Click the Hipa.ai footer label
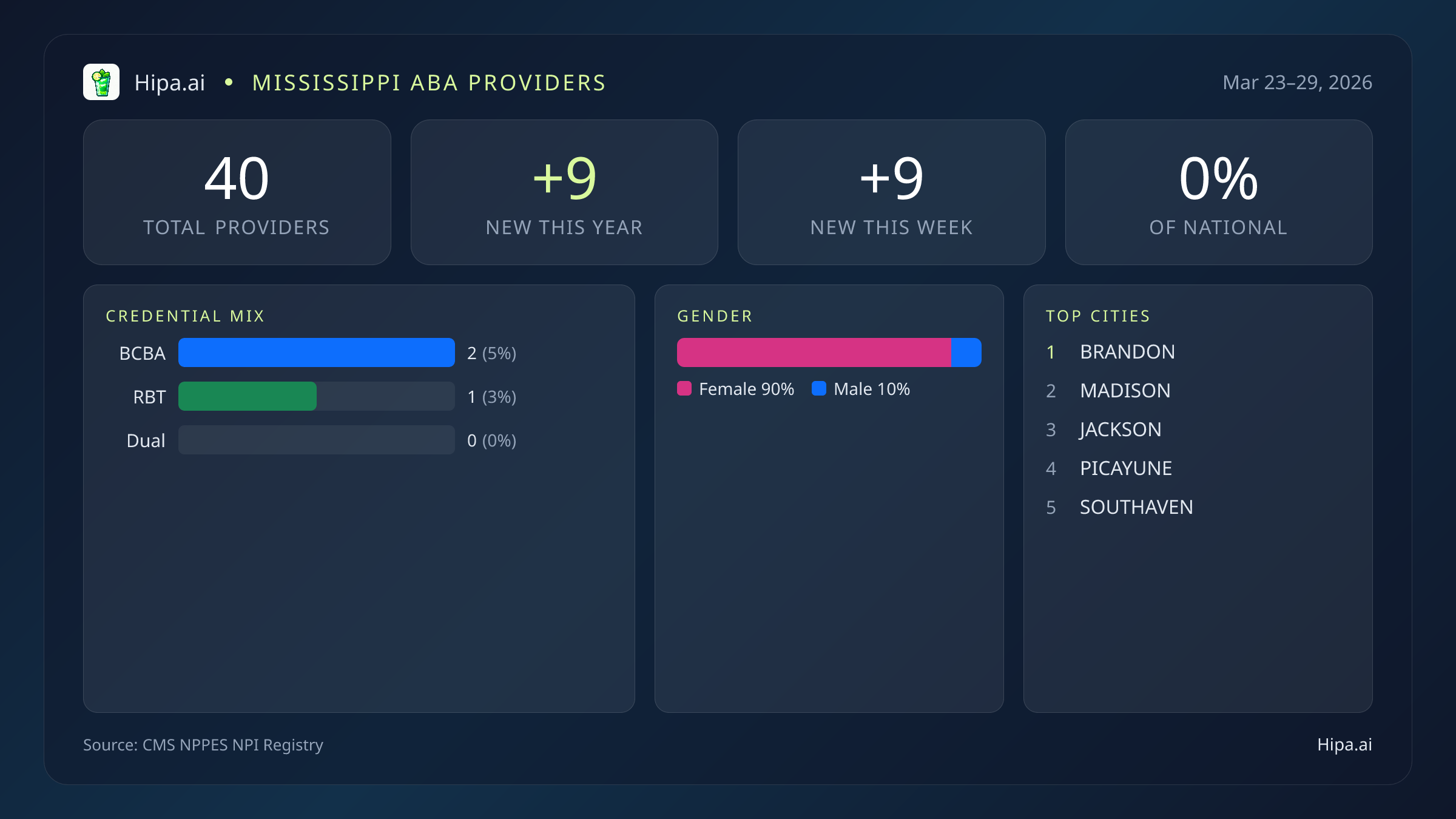Viewport: 1456px width, 819px height. point(1343,745)
